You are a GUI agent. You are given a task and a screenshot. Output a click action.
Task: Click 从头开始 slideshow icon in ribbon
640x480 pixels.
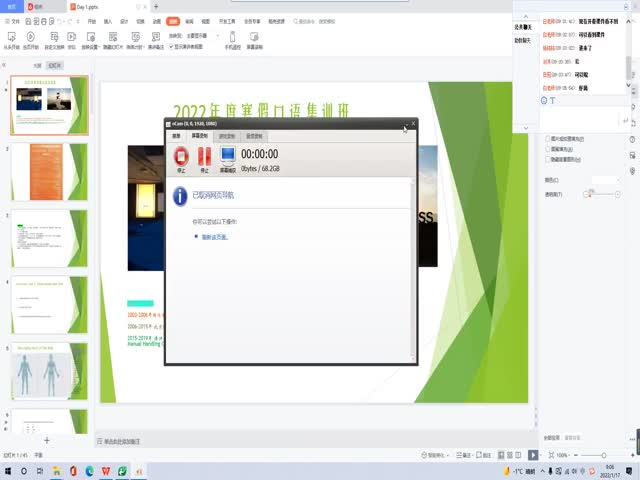[13, 37]
